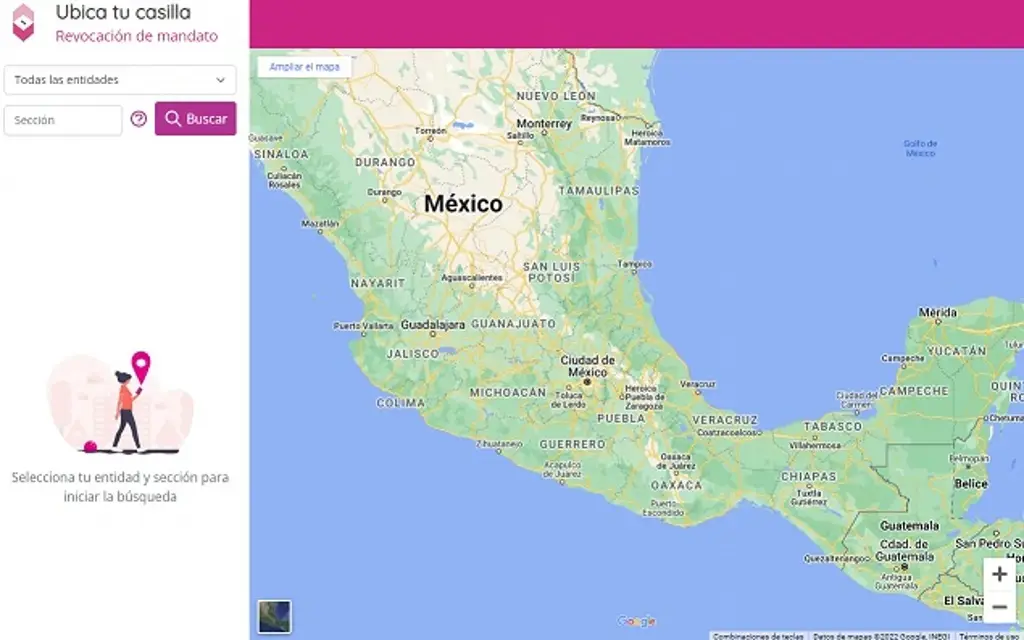Click the SINALOA state label
The height and width of the screenshot is (640, 1024).
(x=281, y=154)
